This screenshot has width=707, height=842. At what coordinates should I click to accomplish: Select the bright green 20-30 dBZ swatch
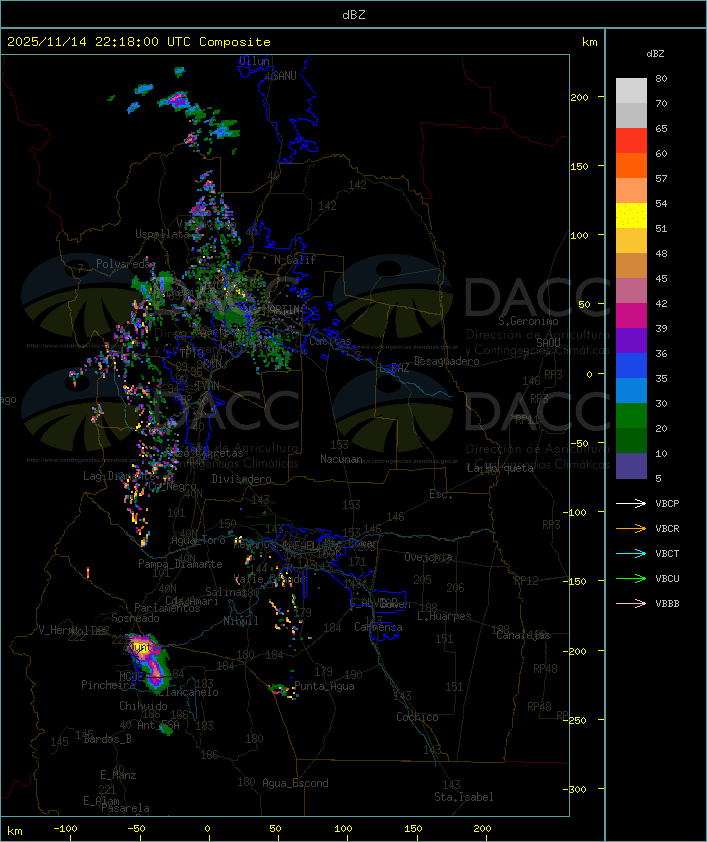631,415
